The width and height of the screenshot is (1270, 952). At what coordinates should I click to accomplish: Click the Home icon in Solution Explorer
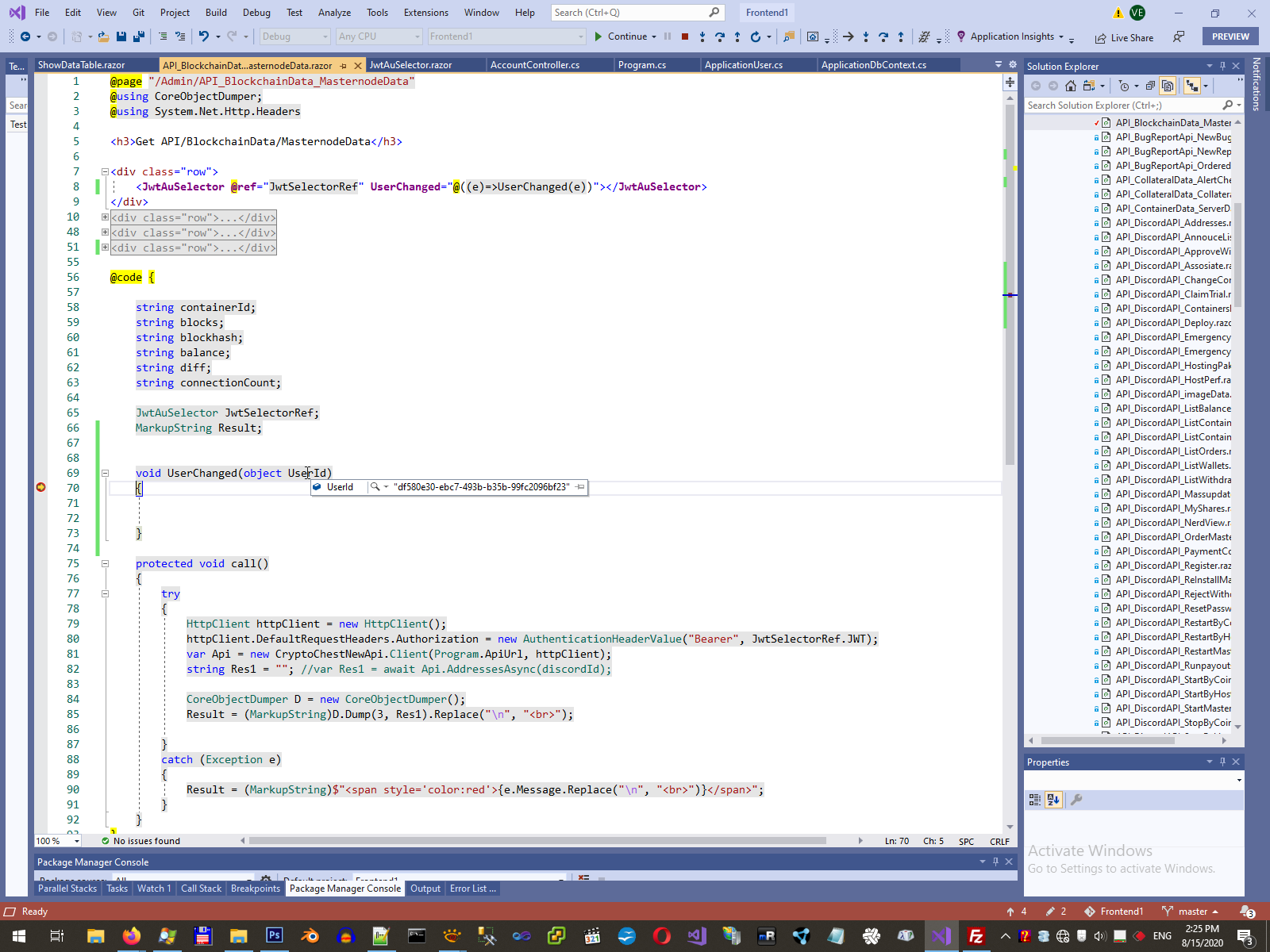[1071, 86]
